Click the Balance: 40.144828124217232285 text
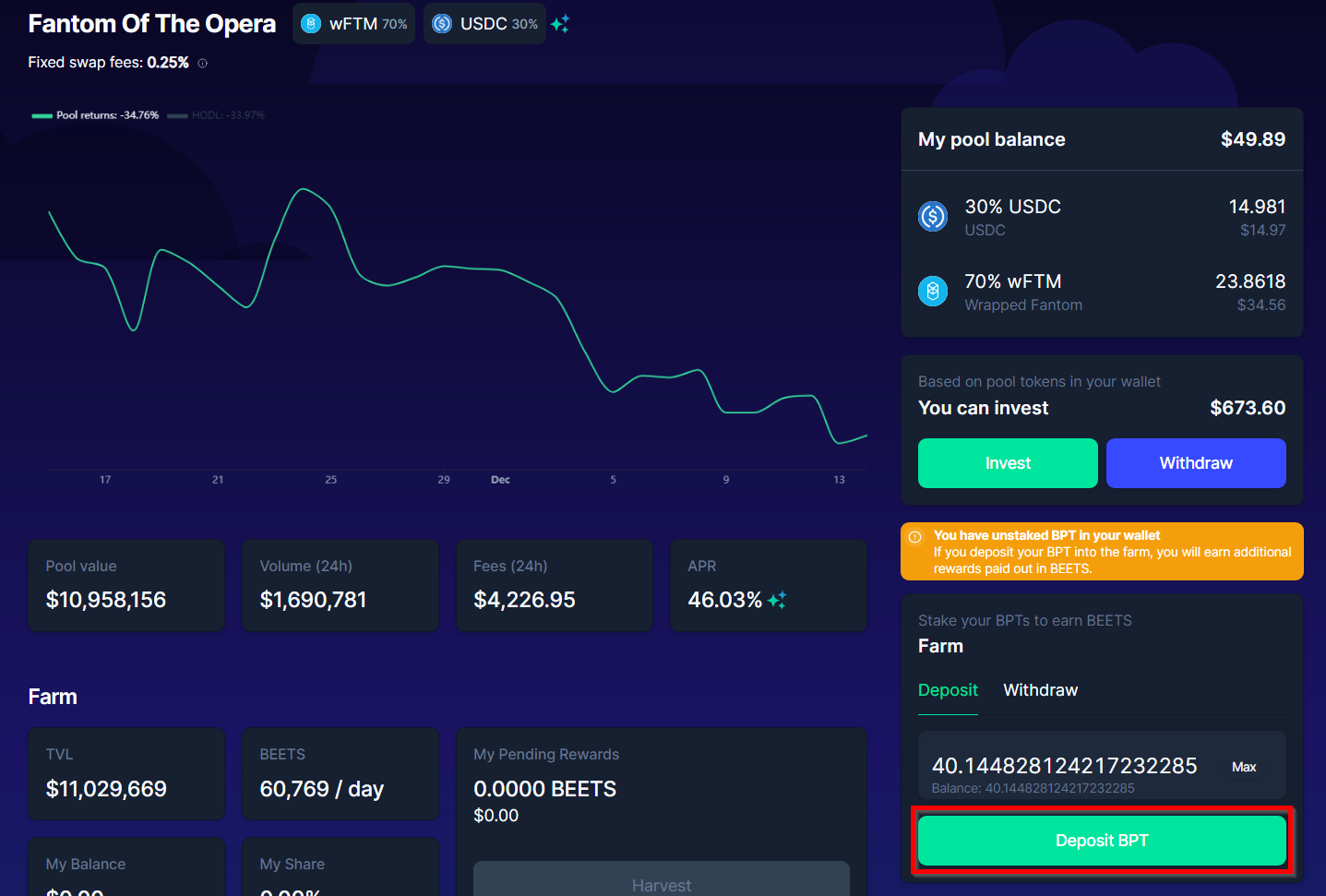The image size is (1326, 896). pyautogui.click(x=1033, y=788)
